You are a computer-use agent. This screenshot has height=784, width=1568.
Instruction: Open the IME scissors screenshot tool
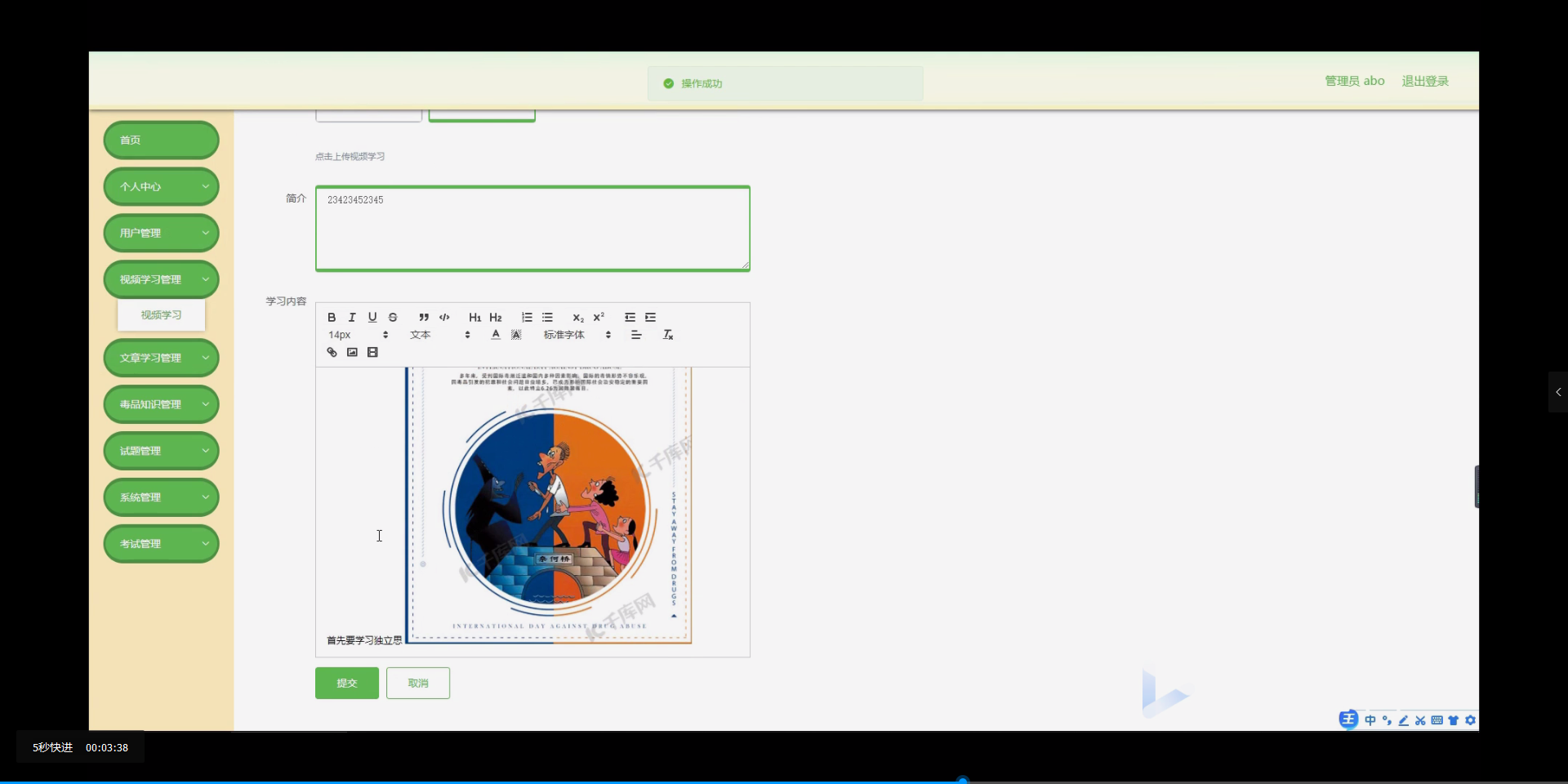(x=1420, y=720)
